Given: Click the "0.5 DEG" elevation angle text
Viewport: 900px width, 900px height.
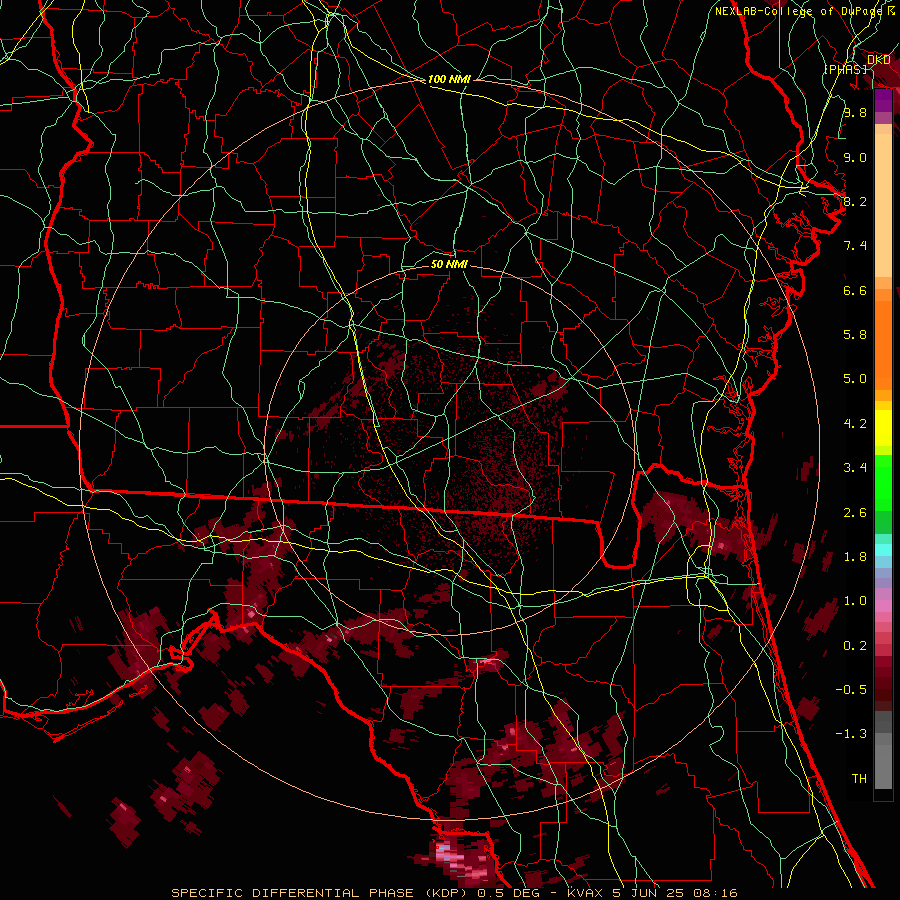Looking at the screenshot, I should point(509,893).
